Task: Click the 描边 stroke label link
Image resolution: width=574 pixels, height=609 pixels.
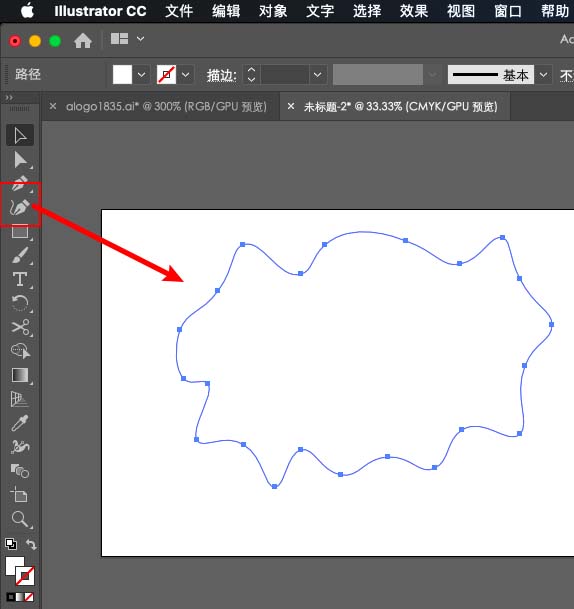Action: click(221, 75)
